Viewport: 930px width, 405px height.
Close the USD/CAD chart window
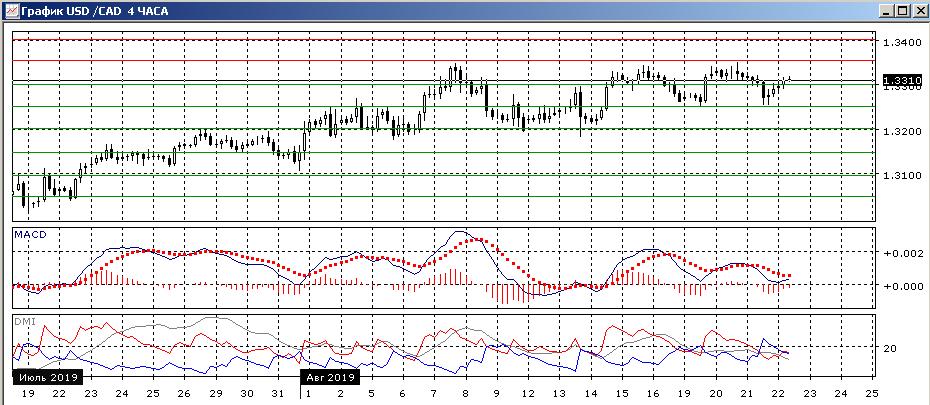918,10
